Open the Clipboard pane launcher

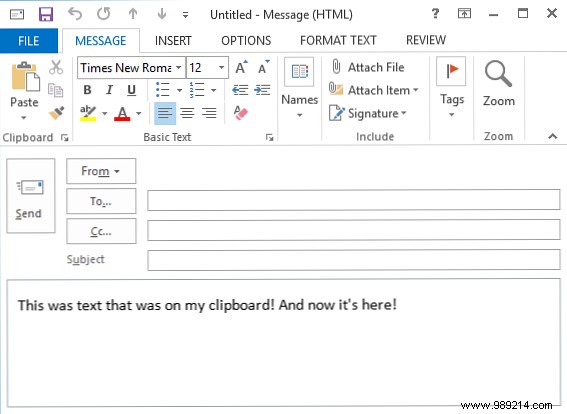[x=65, y=137]
